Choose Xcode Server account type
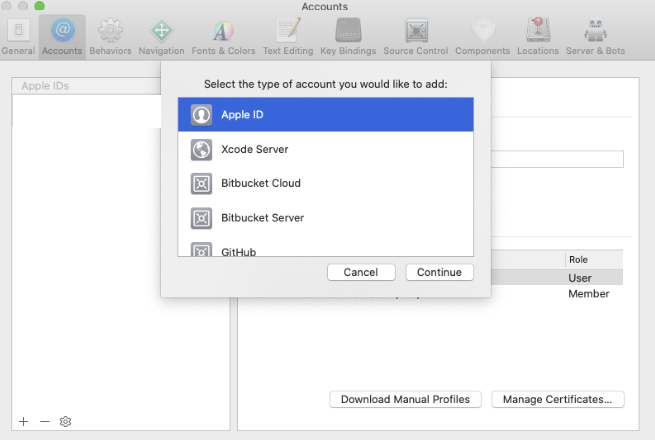 tap(325, 149)
